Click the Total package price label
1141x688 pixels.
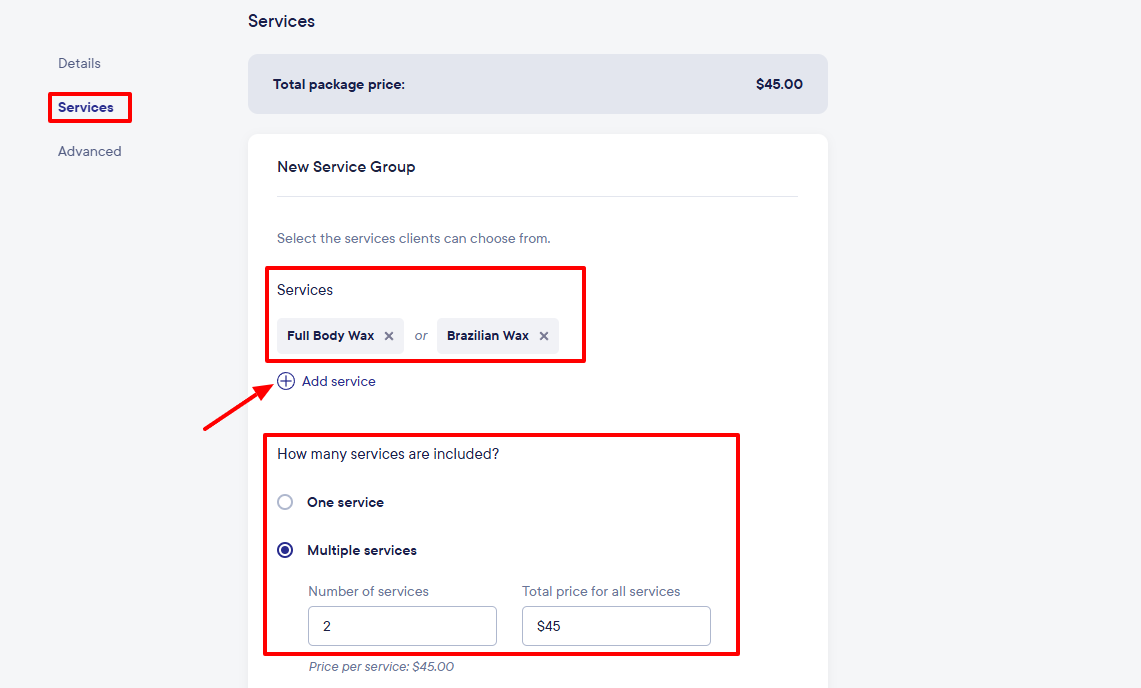339,84
